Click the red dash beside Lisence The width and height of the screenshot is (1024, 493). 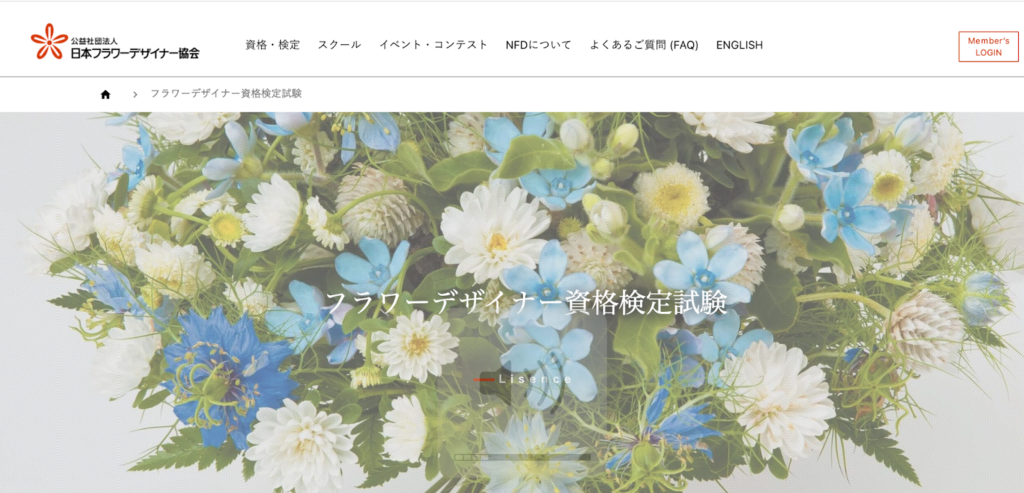click(x=484, y=379)
